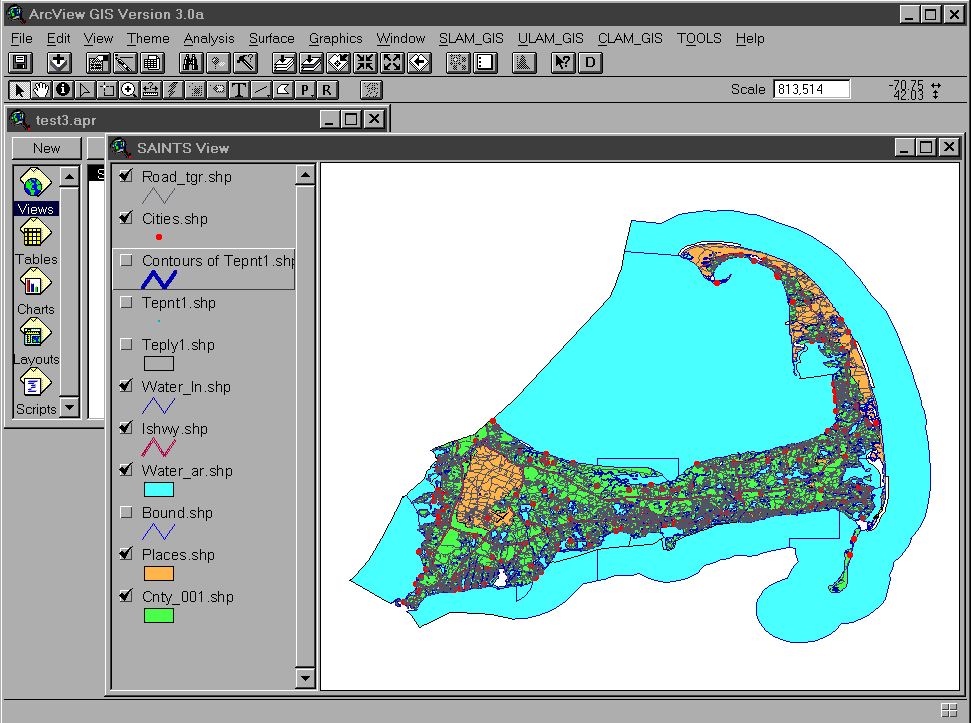
Task: Select the Draw Line tool
Action: pyautogui.click(x=261, y=90)
